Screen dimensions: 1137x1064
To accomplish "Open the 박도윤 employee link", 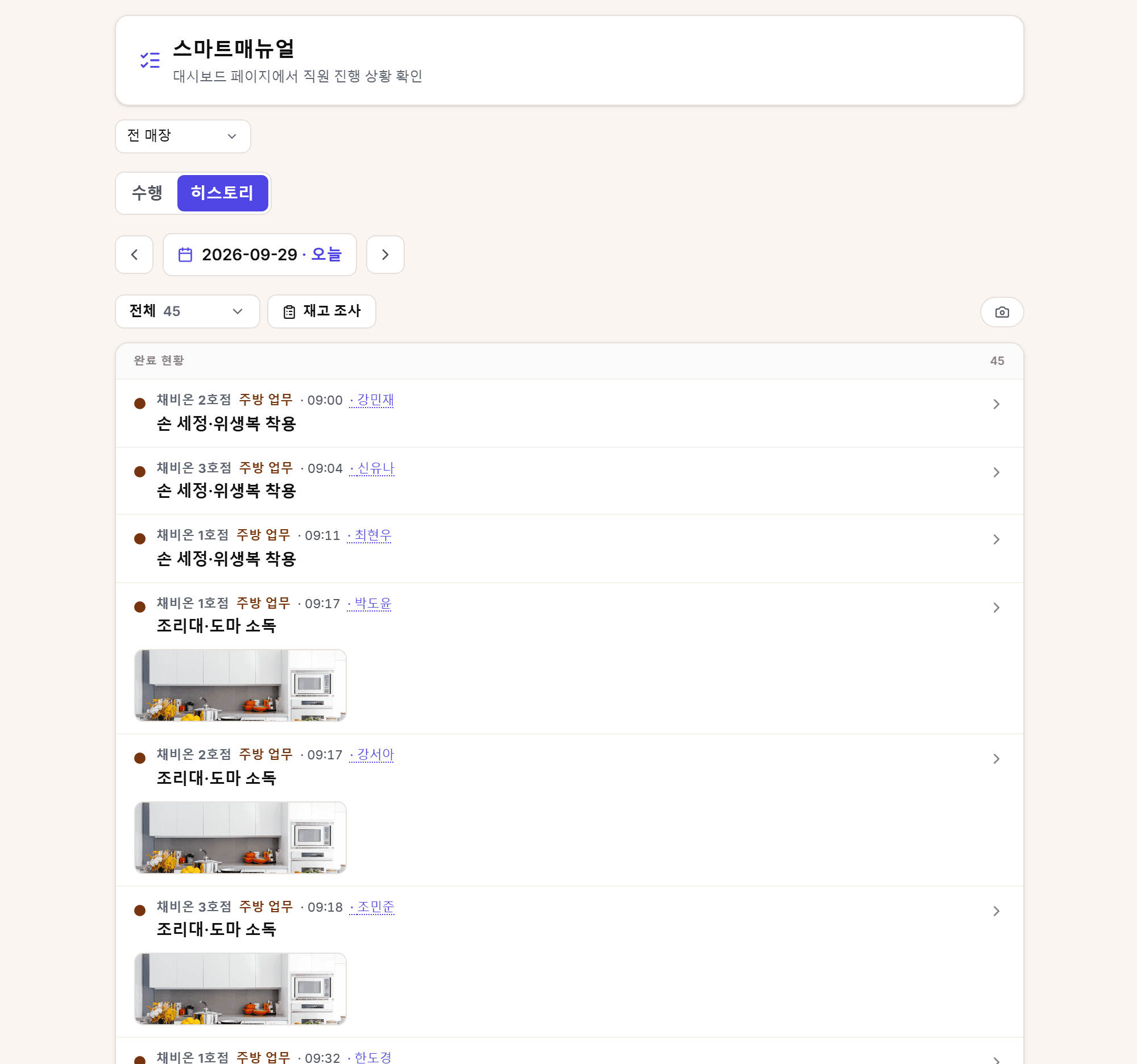I will pyautogui.click(x=370, y=603).
